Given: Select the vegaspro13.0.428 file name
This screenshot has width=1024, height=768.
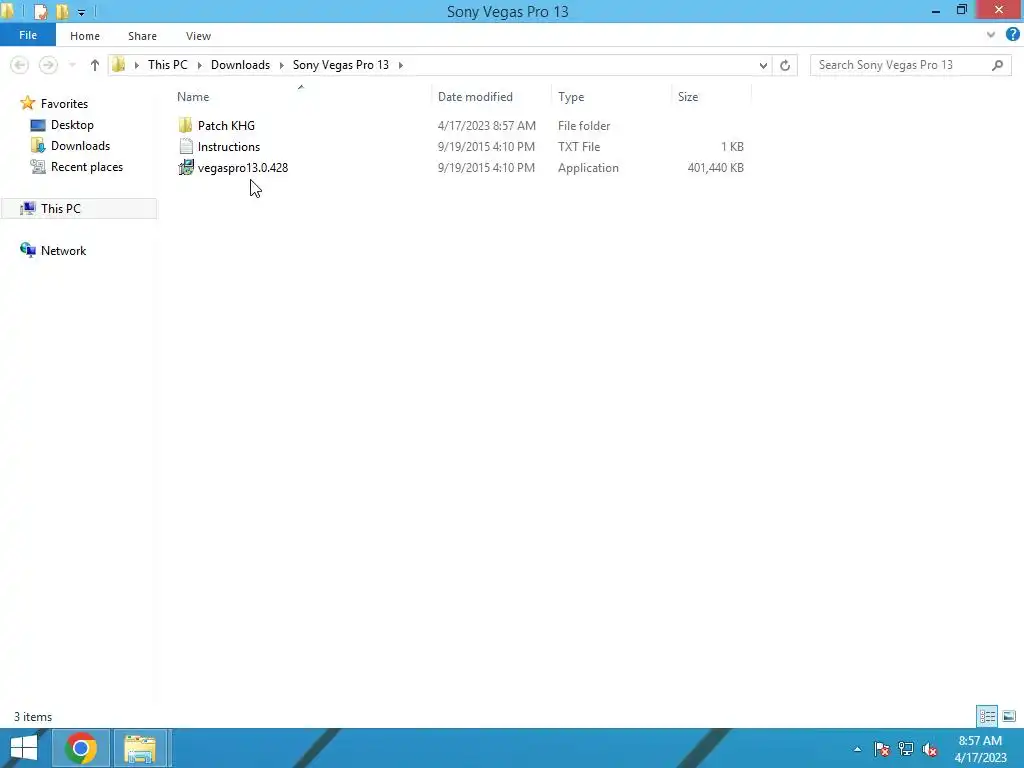Looking at the screenshot, I should [x=243, y=168].
